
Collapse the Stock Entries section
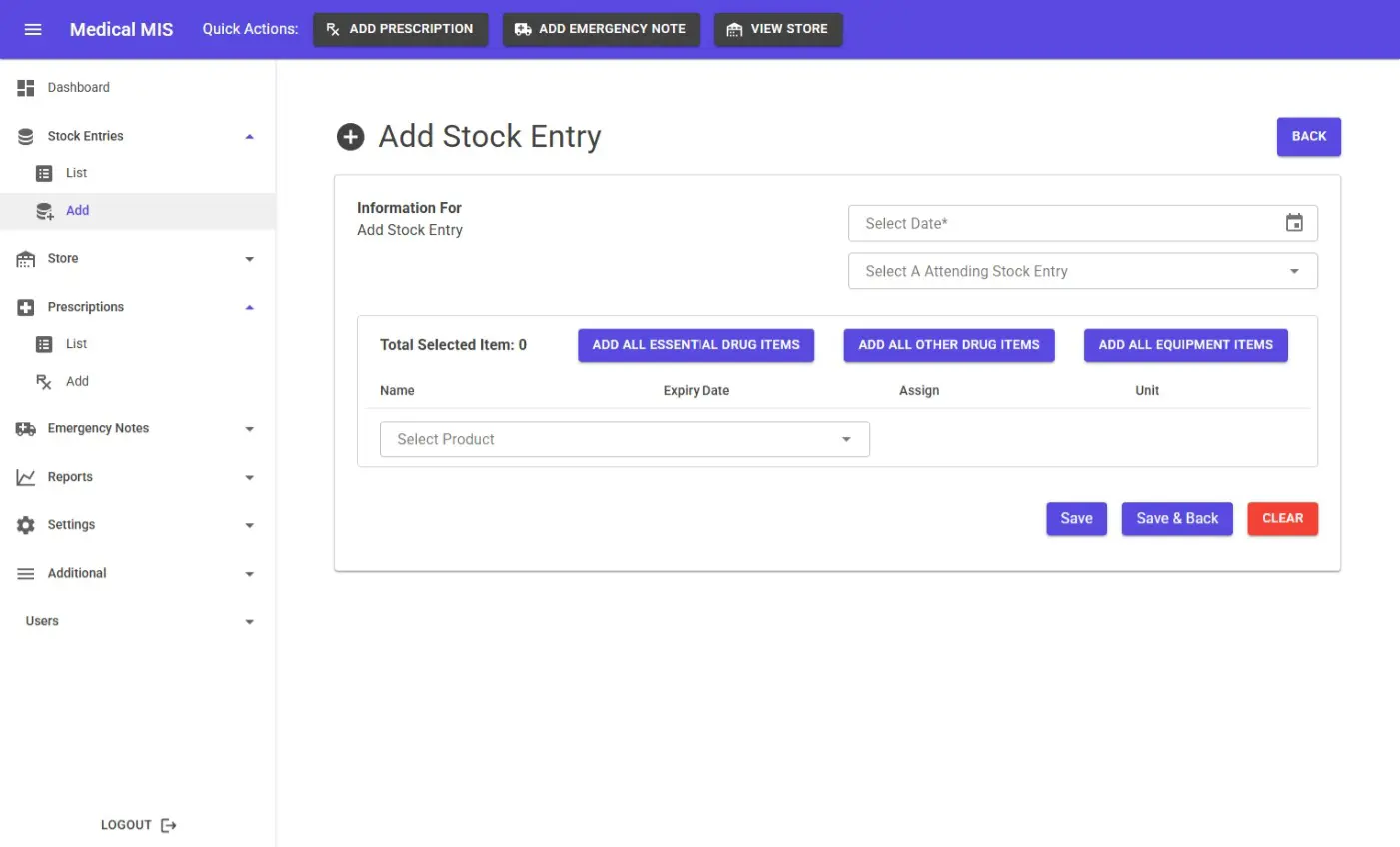click(249, 137)
